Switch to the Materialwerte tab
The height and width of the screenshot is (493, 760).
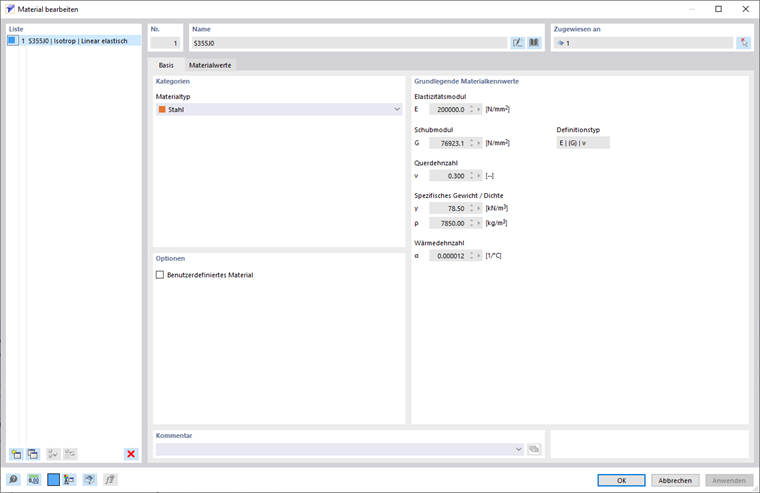point(210,65)
